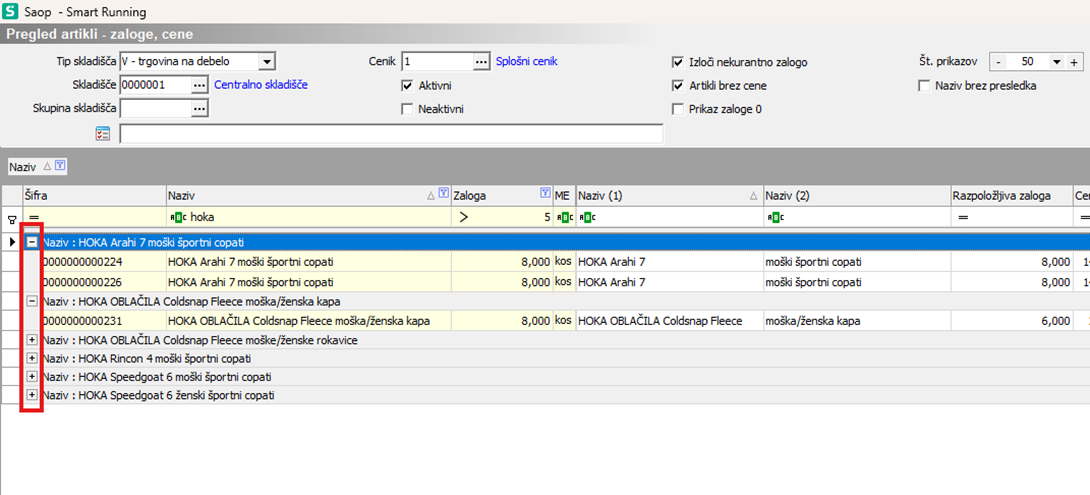Click into the Cenik input field
Image resolution: width=1090 pixels, height=495 pixels.
pyautogui.click(x=437, y=62)
